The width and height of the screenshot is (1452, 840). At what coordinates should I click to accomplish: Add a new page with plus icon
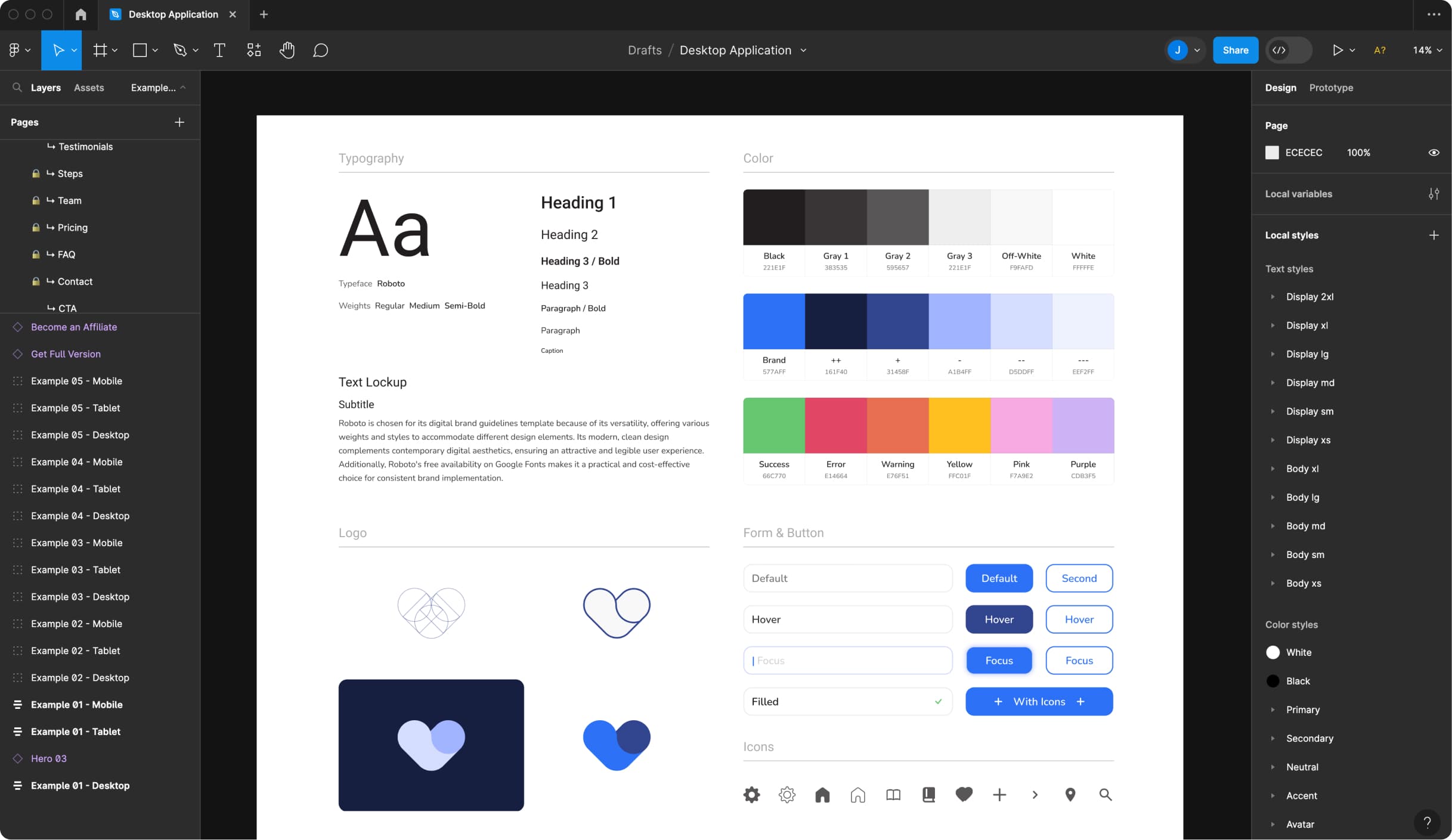(x=179, y=122)
